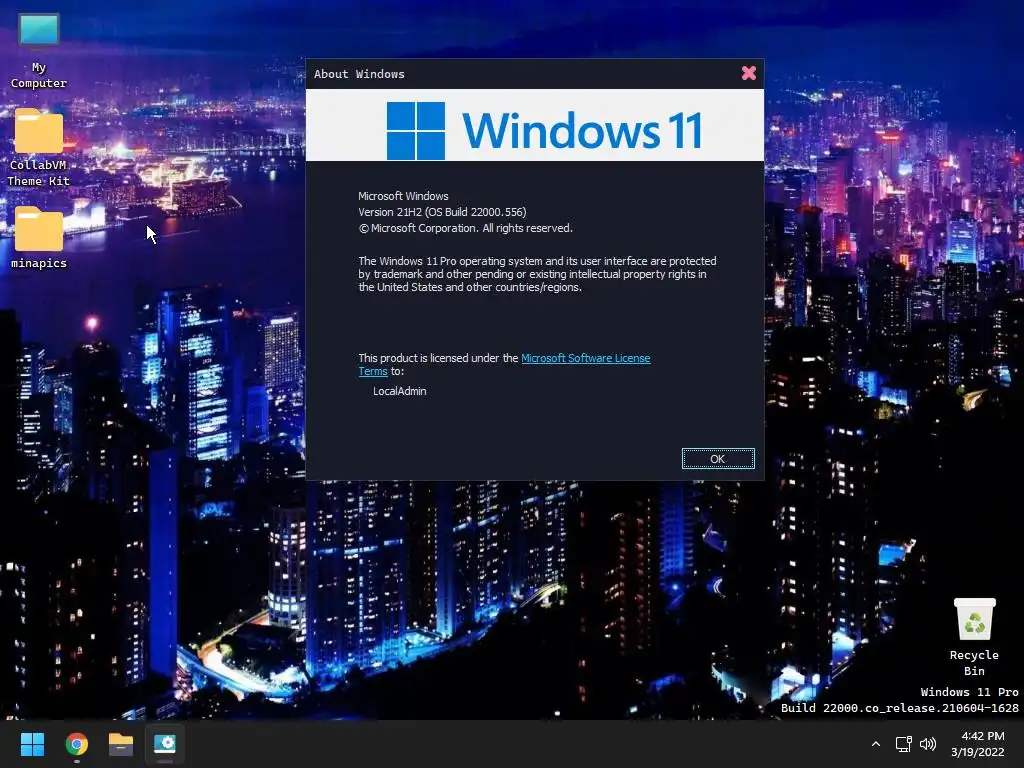
Task: Select the CollabVM Theme Kit folder
Action: pos(39,148)
